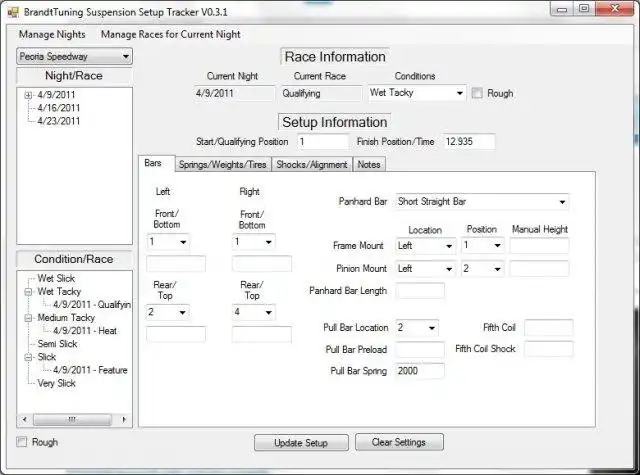This screenshot has width=640, height=475.
Task: Click the Frame Mount Manual Height field
Action: 539,246
